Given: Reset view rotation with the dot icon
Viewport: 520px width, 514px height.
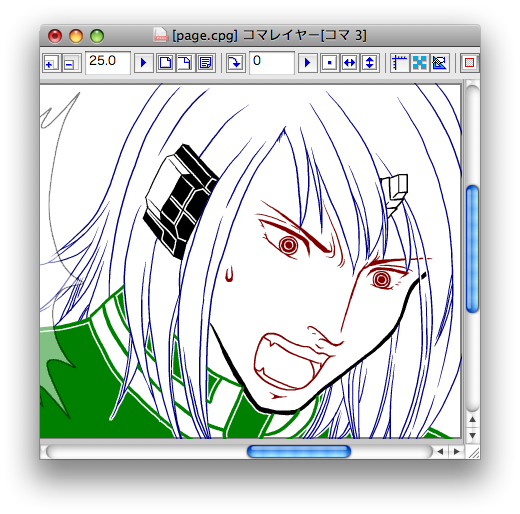Looking at the screenshot, I should [x=329, y=63].
